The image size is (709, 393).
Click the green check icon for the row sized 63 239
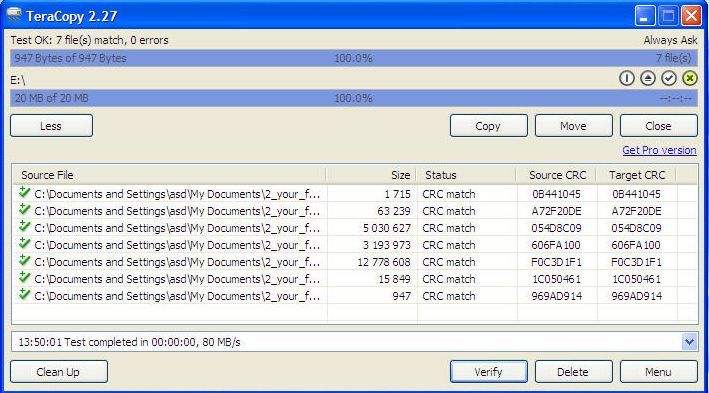24,210
